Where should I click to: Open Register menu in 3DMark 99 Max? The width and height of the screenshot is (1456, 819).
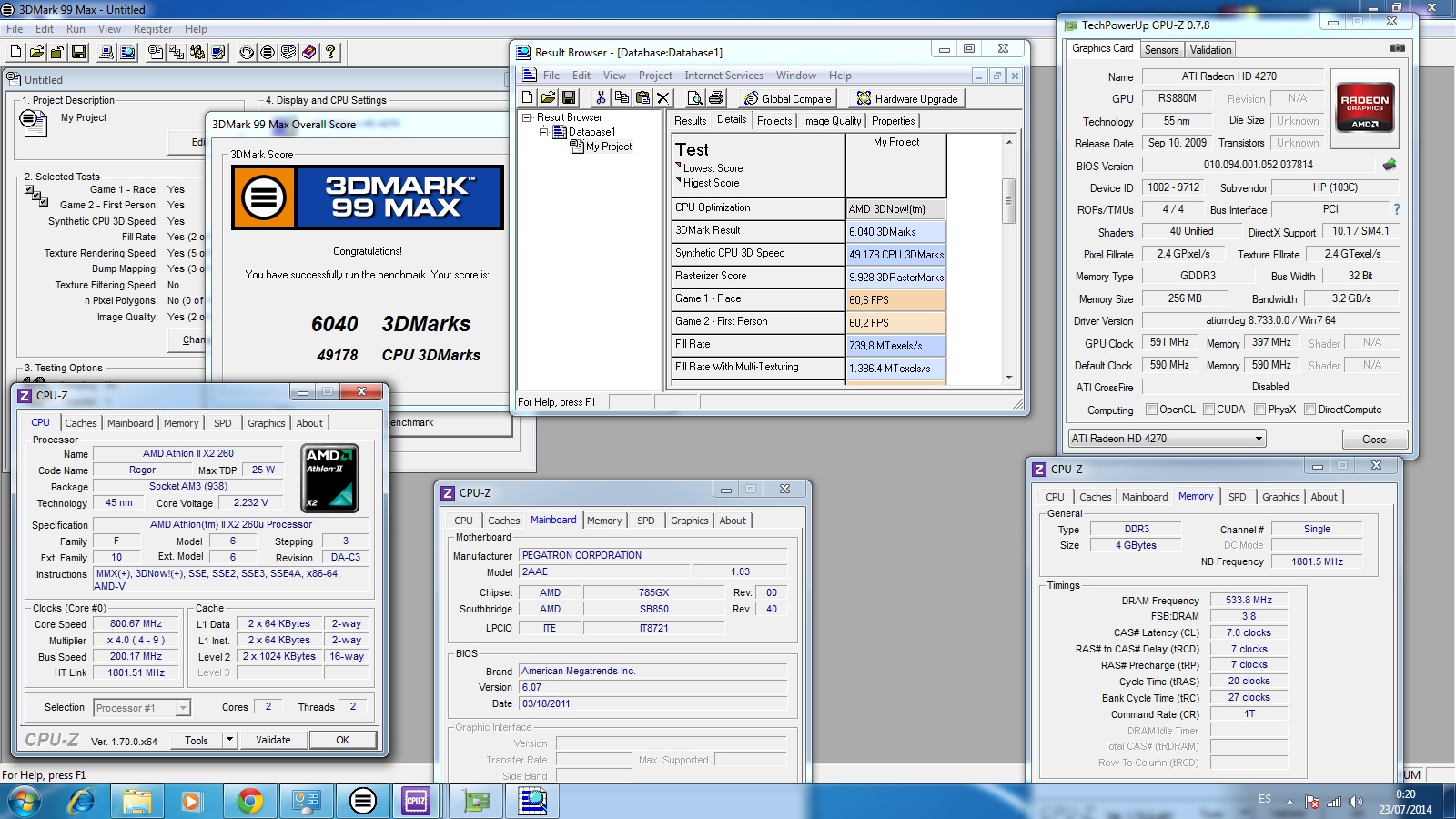click(153, 29)
